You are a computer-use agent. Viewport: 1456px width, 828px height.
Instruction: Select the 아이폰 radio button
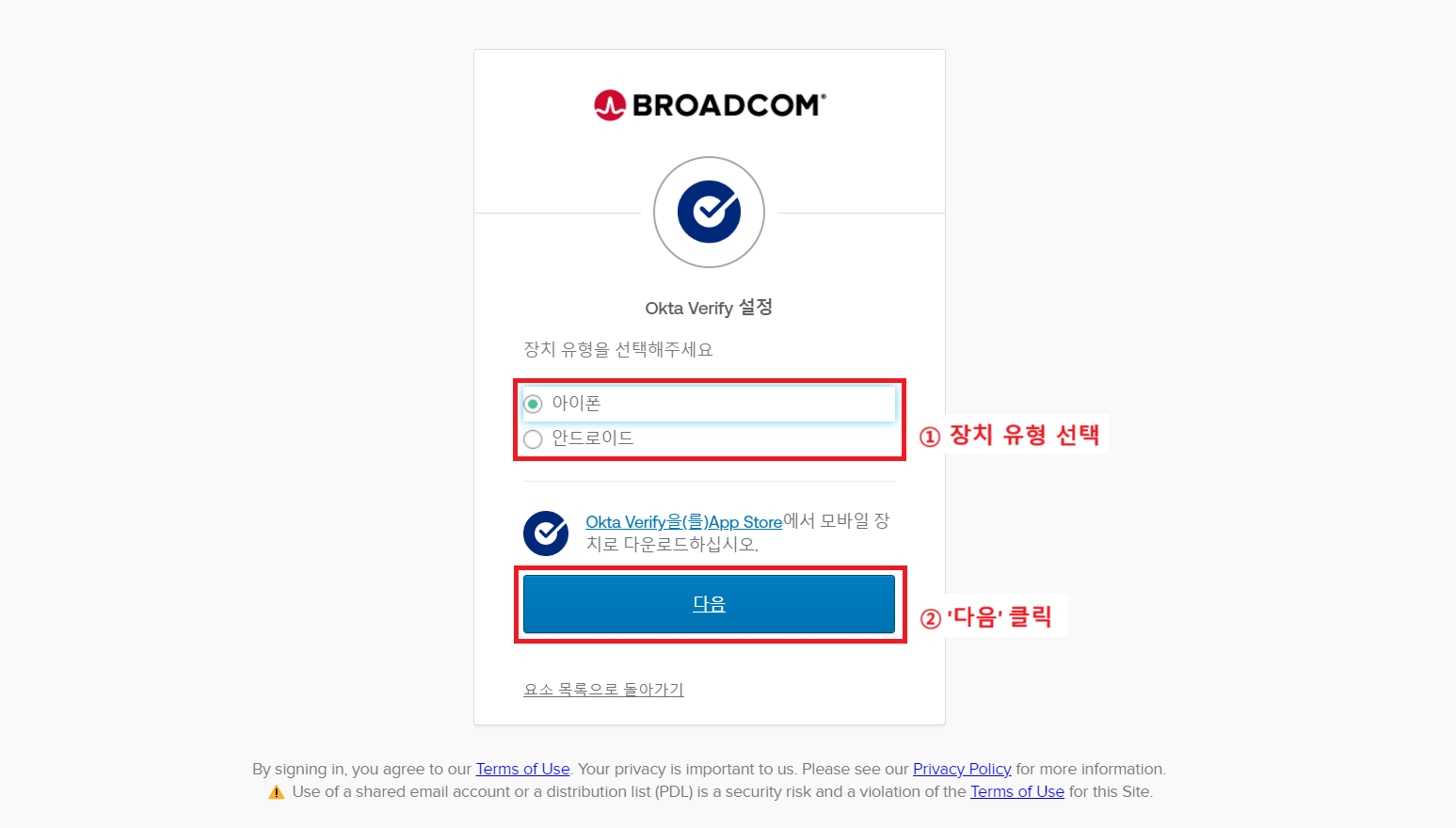tap(533, 404)
